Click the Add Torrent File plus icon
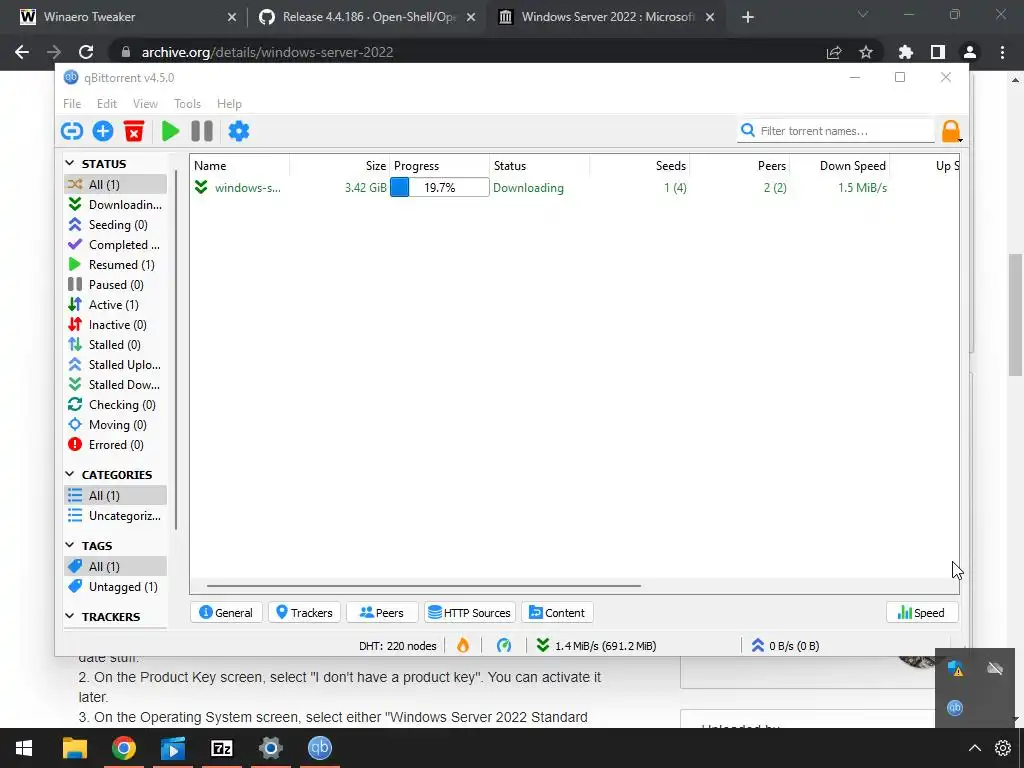This screenshot has height=768, width=1024. (103, 131)
